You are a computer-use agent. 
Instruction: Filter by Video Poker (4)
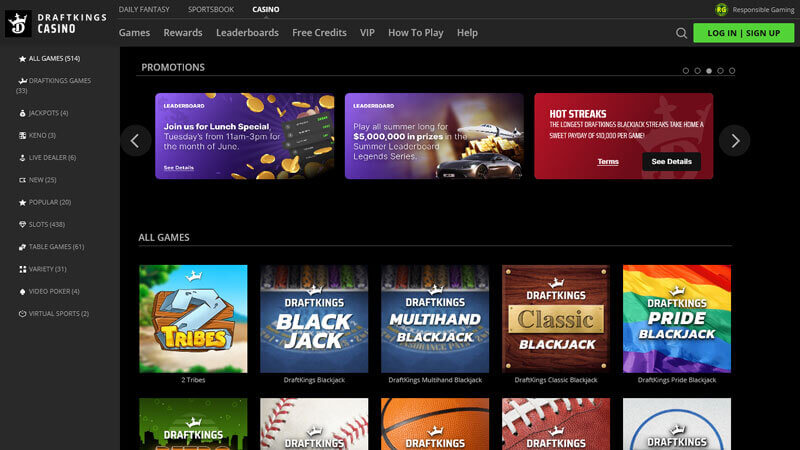point(54,291)
